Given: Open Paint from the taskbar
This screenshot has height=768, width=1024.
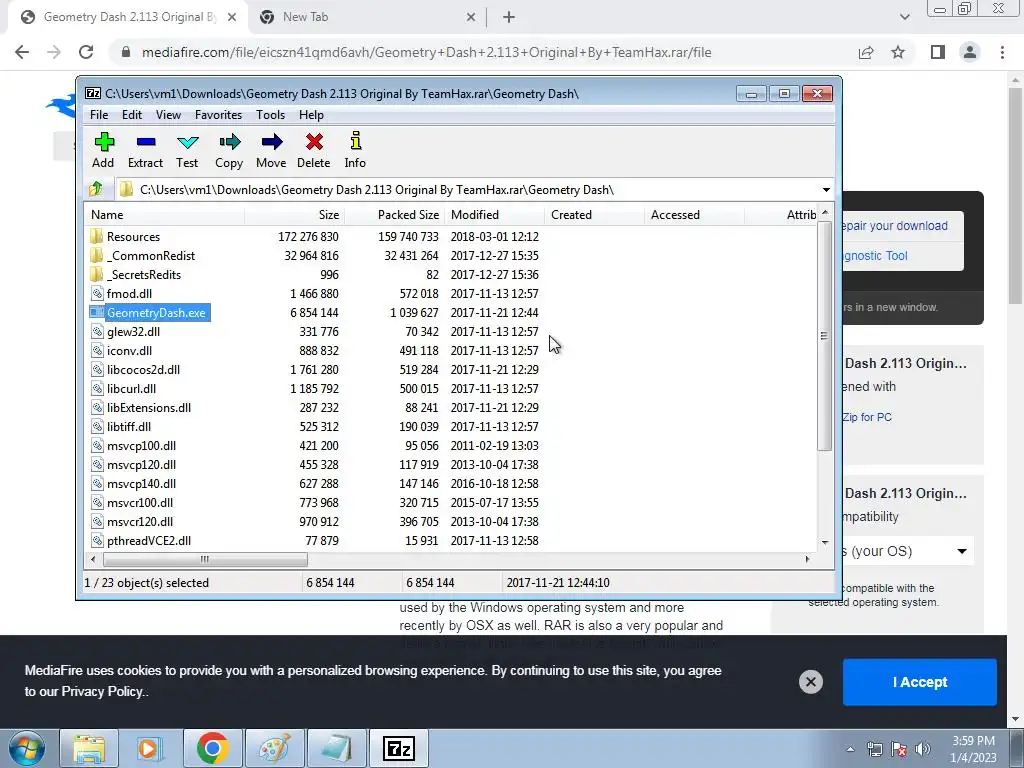Looking at the screenshot, I should point(274,748).
